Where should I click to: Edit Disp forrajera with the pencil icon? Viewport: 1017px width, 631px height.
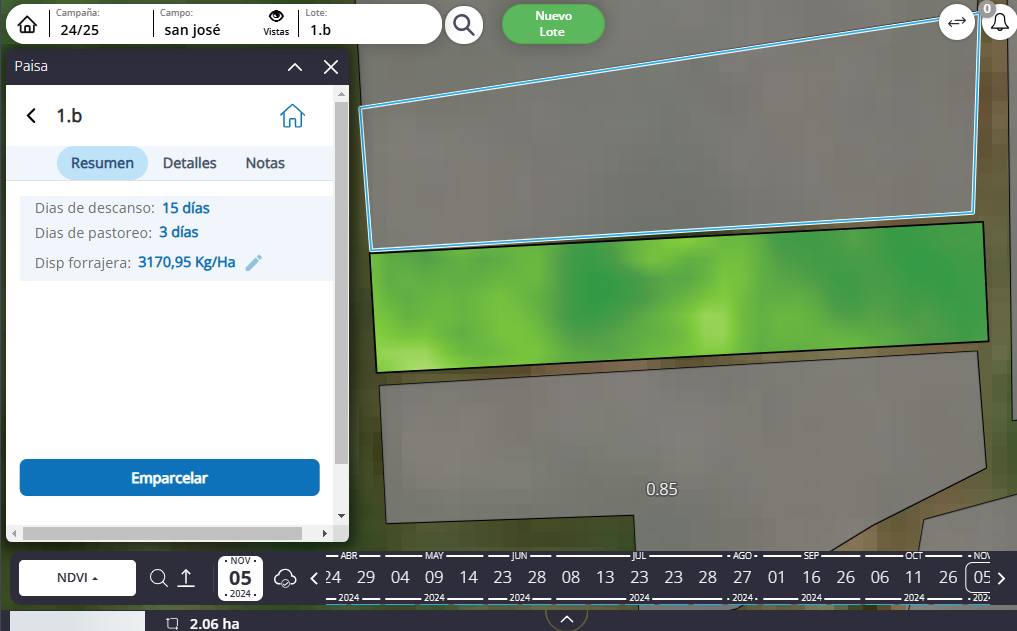[254, 262]
